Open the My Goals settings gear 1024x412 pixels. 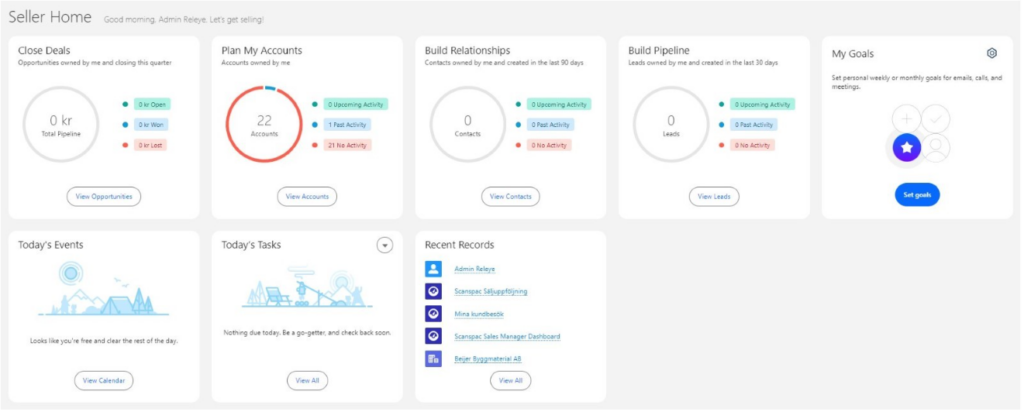991,53
